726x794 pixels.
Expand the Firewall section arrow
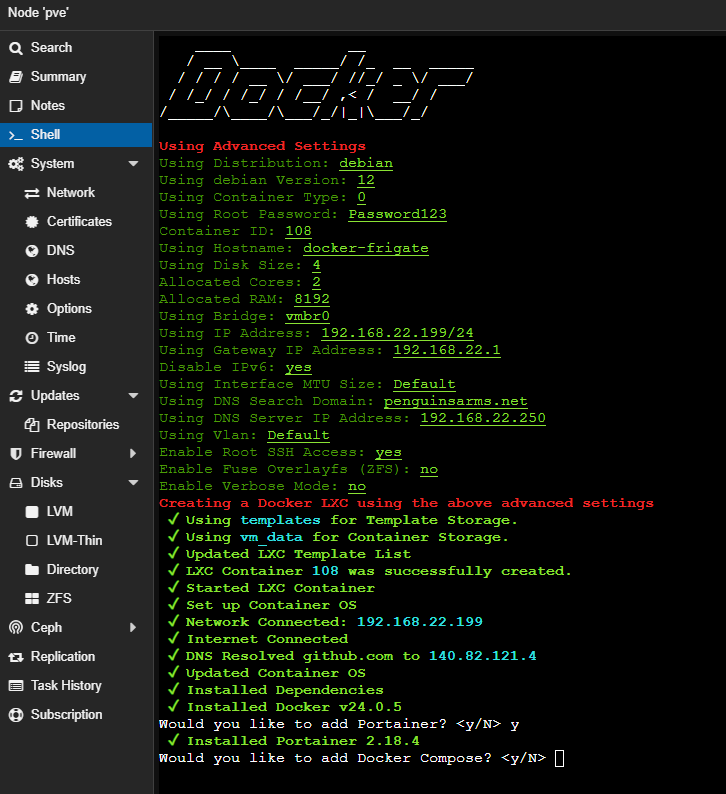click(x=133, y=454)
